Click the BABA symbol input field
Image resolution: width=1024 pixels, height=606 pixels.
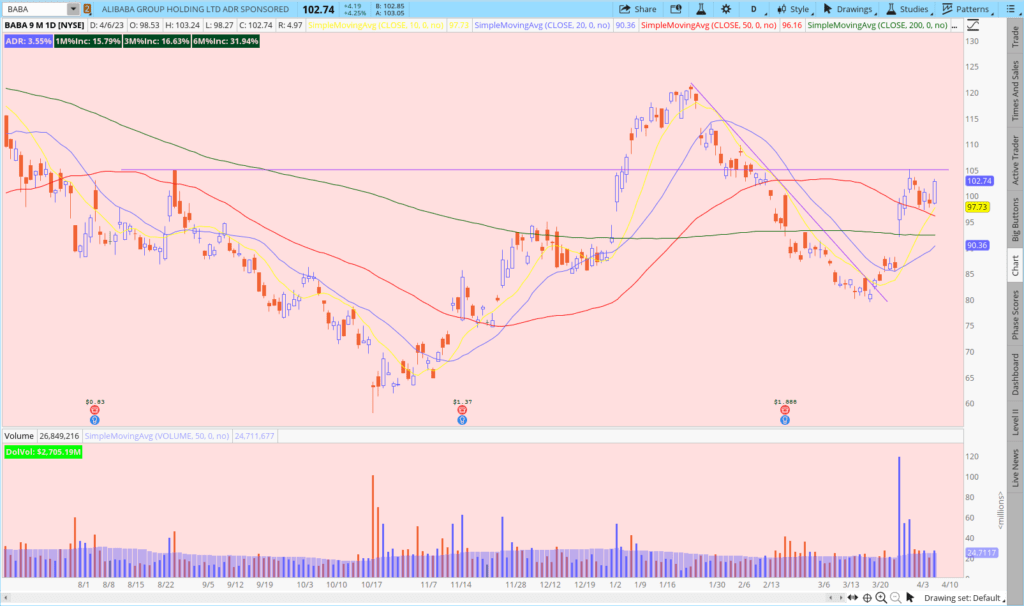coord(36,9)
